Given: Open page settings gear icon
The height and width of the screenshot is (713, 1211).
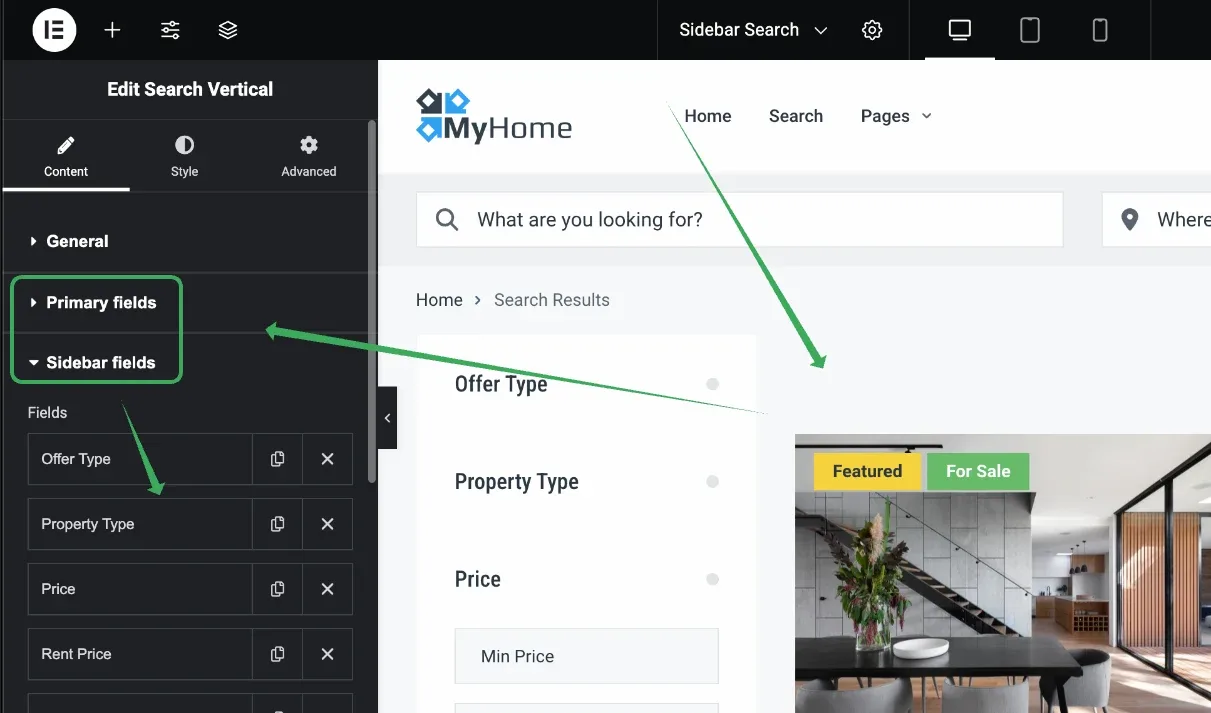Looking at the screenshot, I should [872, 30].
